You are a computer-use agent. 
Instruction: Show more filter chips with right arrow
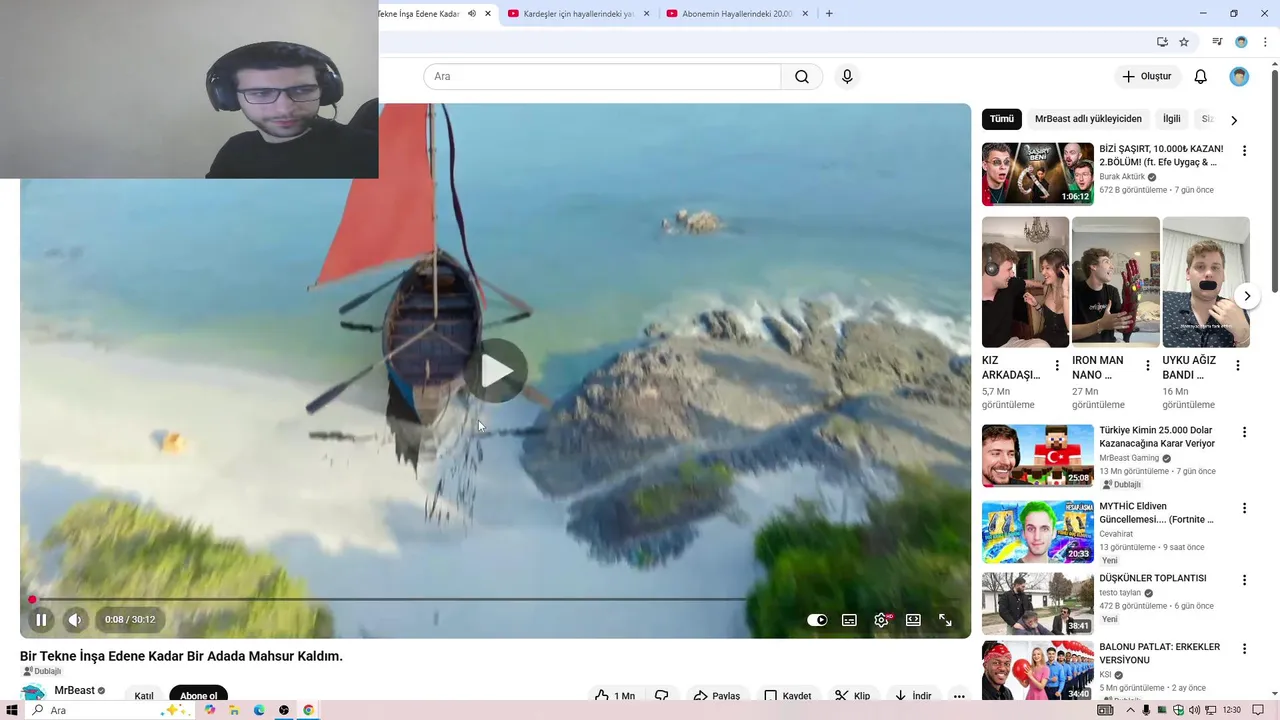coord(1234,120)
